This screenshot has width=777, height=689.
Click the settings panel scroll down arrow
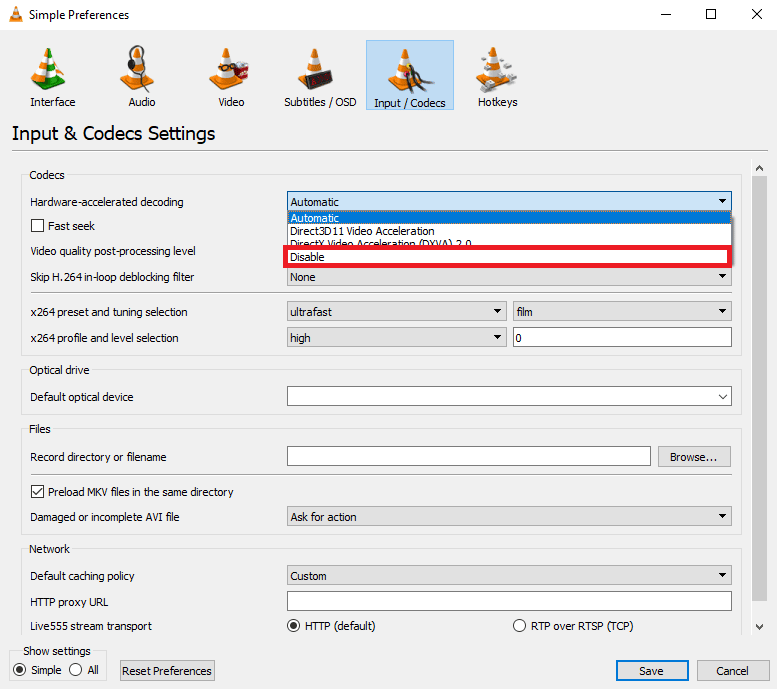click(759, 627)
